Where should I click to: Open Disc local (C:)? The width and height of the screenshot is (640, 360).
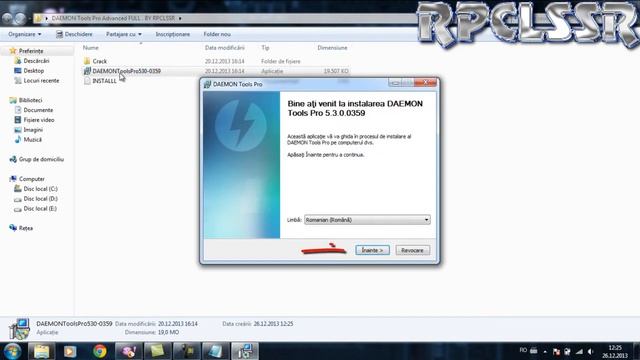click(x=40, y=189)
